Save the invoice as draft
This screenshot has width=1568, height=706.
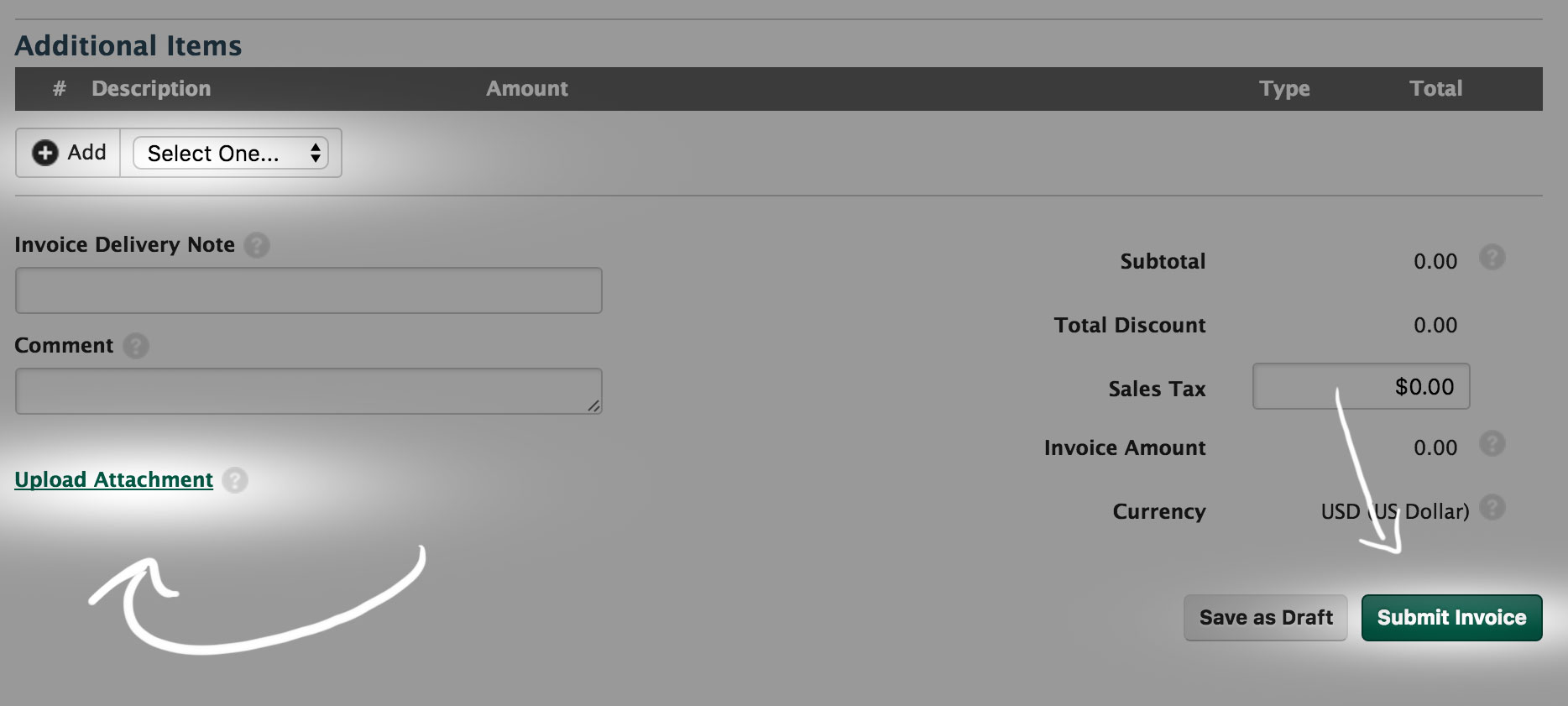[x=1265, y=618]
